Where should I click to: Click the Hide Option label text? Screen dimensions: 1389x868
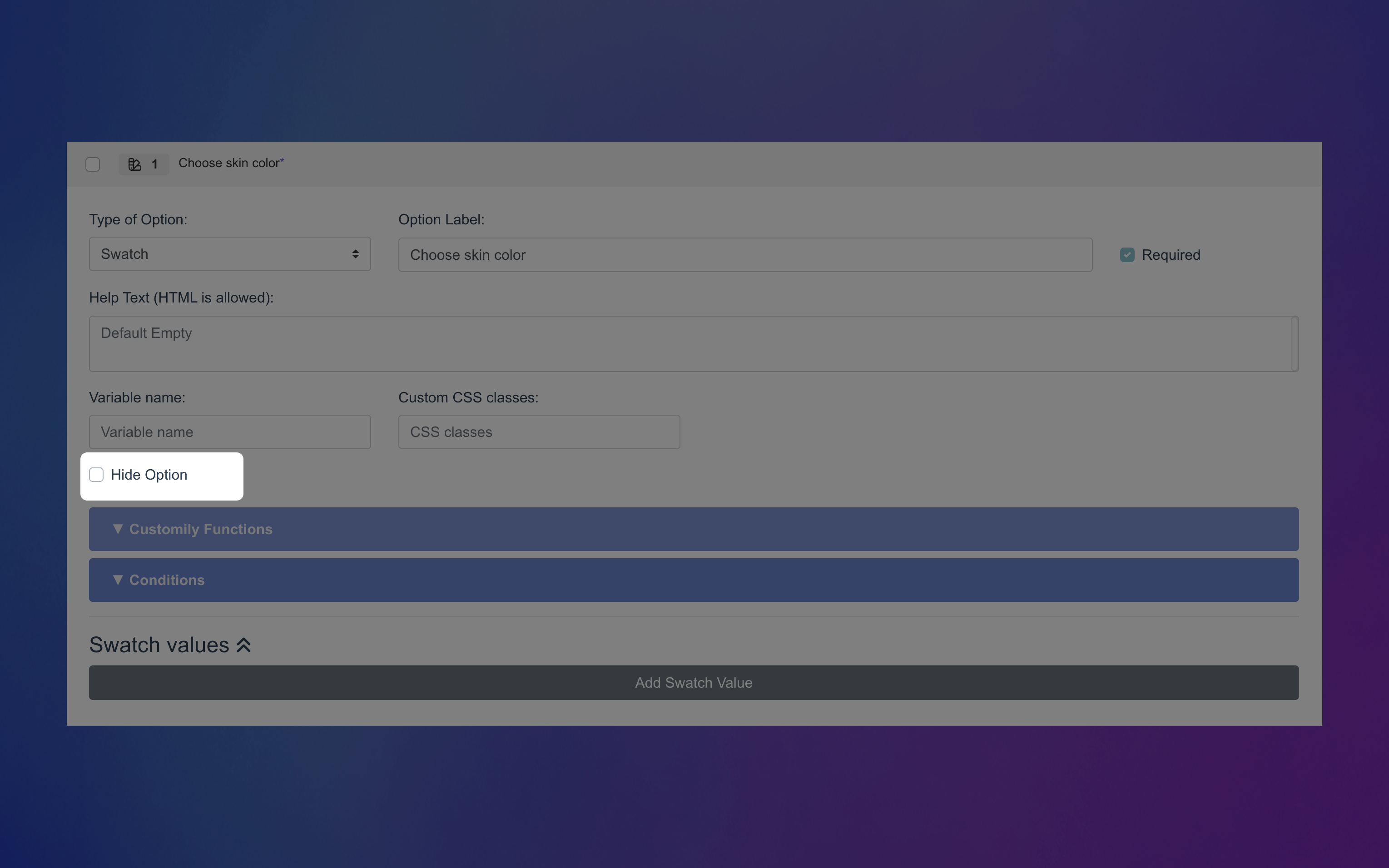point(149,475)
